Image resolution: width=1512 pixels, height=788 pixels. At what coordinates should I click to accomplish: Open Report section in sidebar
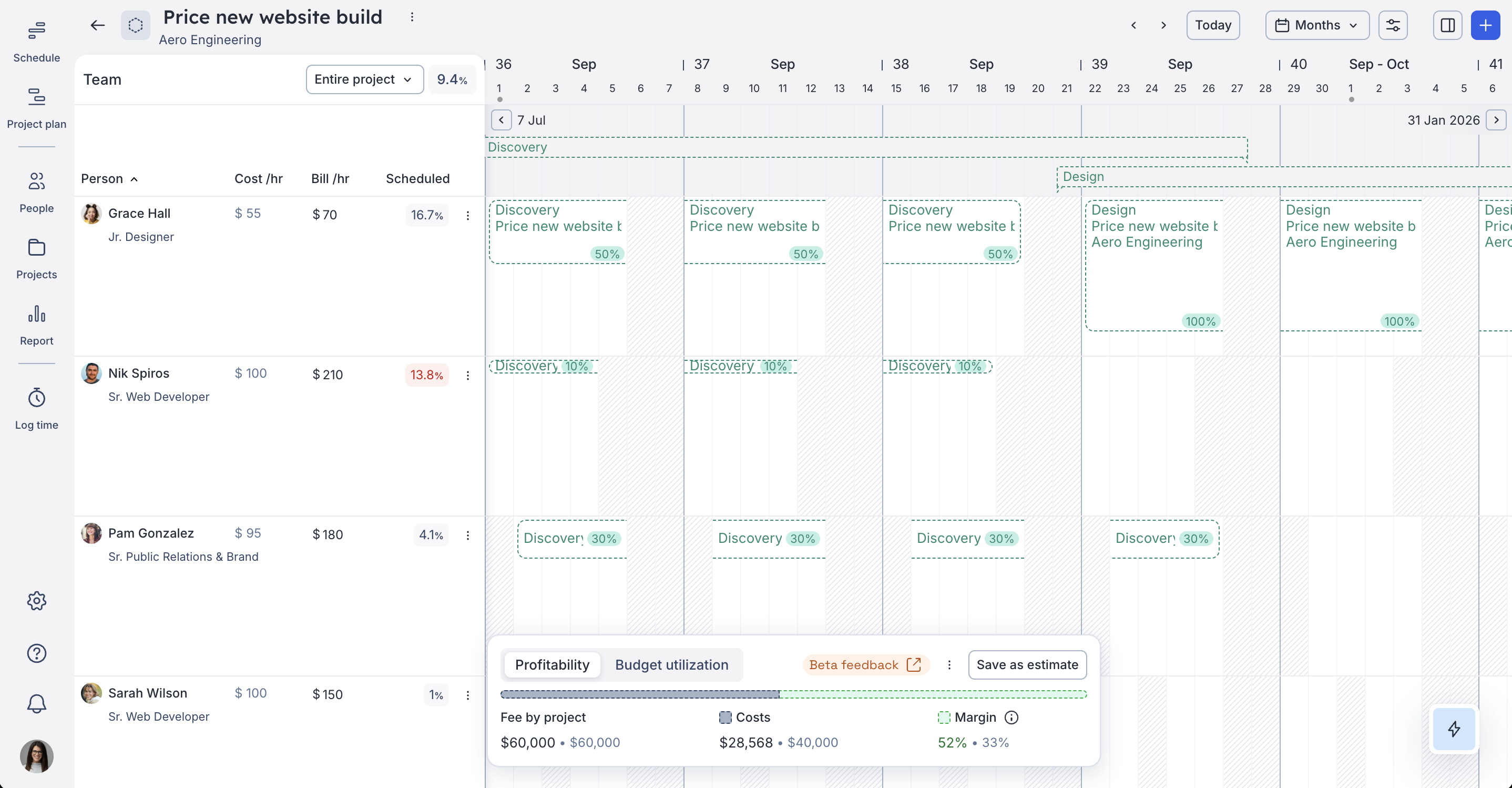click(x=36, y=324)
